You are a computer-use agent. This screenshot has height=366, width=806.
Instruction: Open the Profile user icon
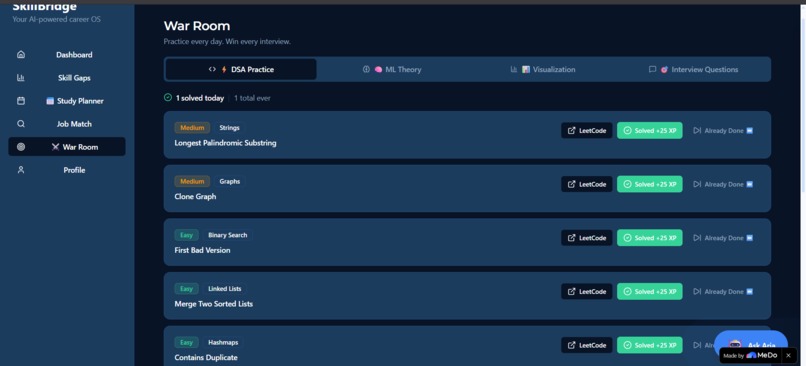coord(21,170)
